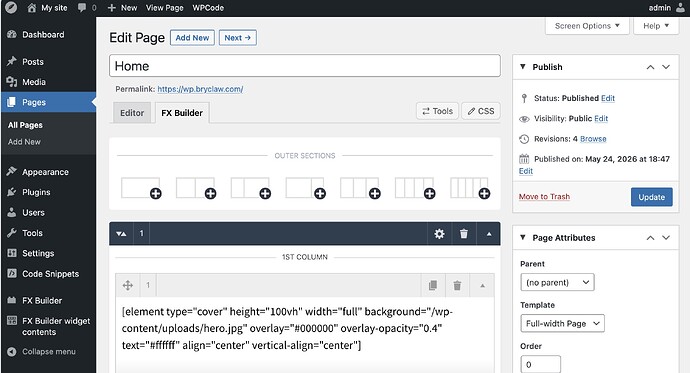Open the Template dropdown
Screen dimensions: 690x373
click(x=562, y=323)
